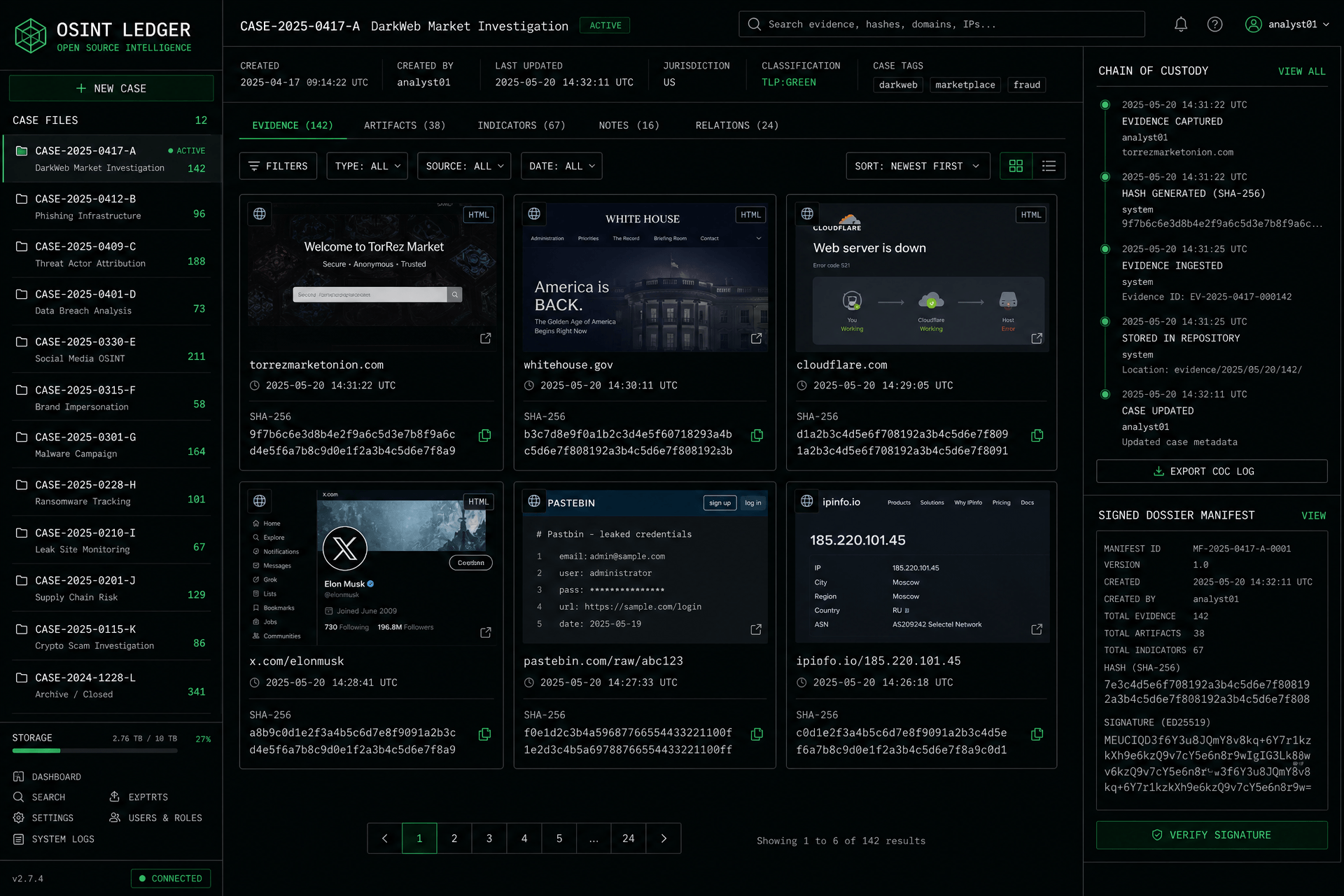The image size is (1344, 896).
Task: Open case CASE-2024-1228-L Archive / Closed
Action: [x=111, y=685]
